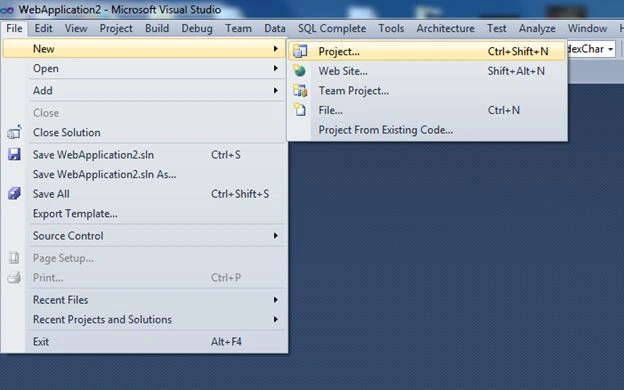The height and width of the screenshot is (390, 624).
Task: Open the SQL Complete menu
Action: [332, 28]
